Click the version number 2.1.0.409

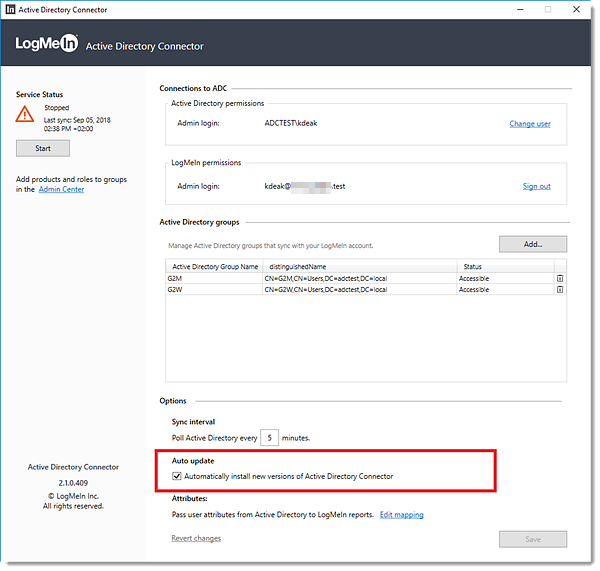pyautogui.click(x=73, y=483)
